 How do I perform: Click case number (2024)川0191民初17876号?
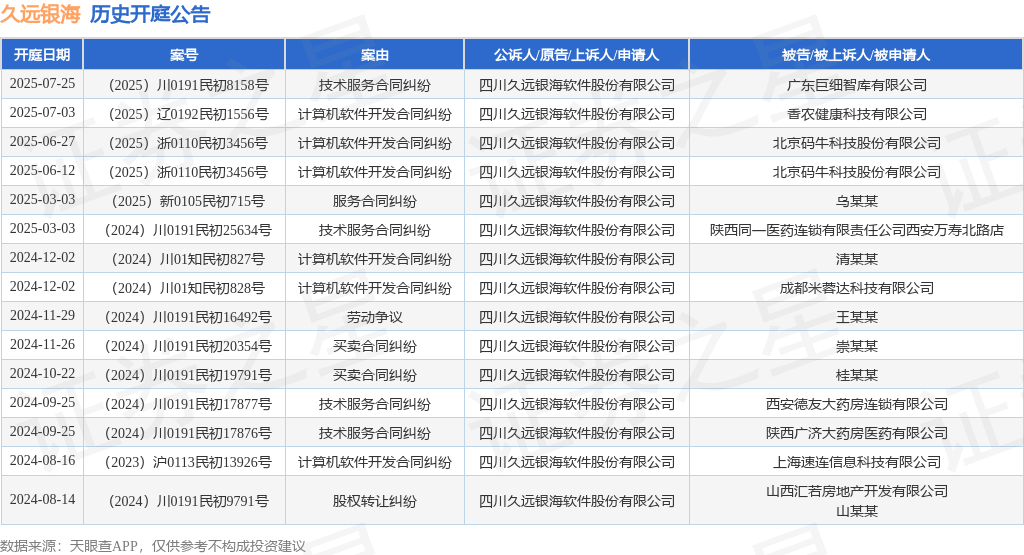coord(187,433)
